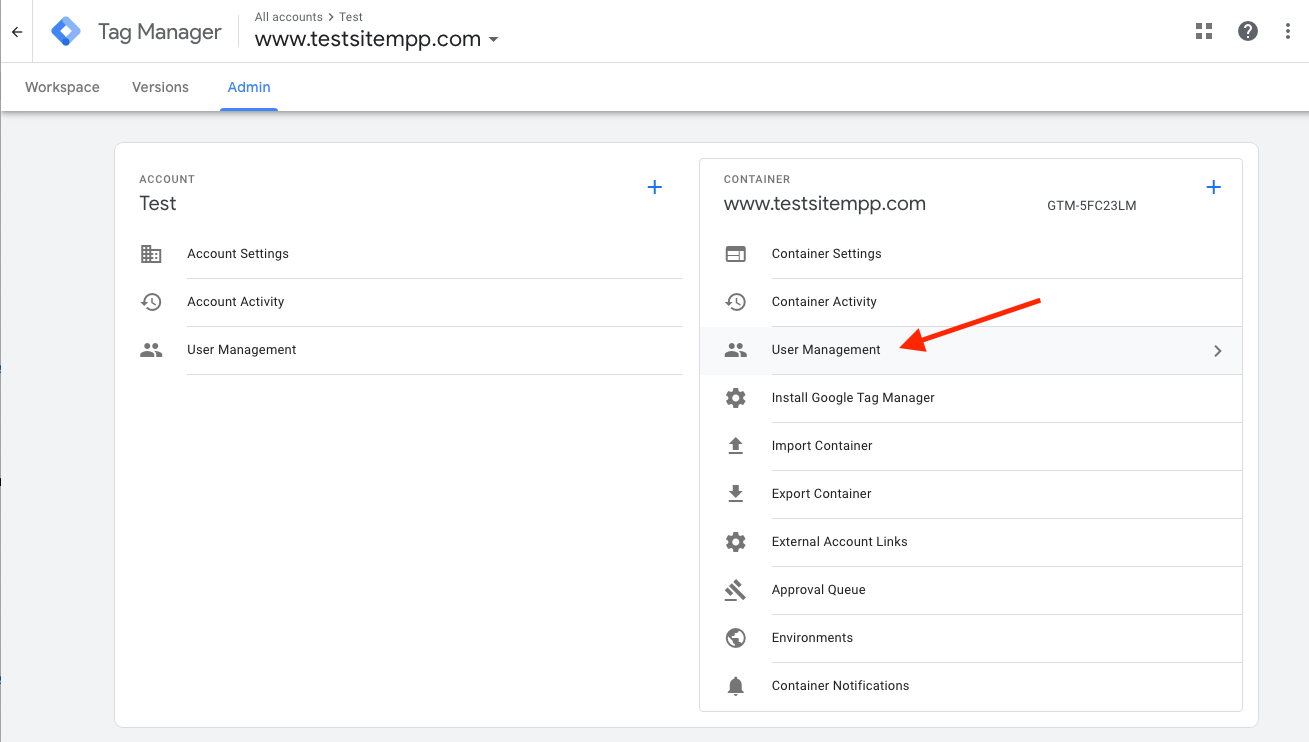Click the Approval Queue gavel icon
This screenshot has height=742, width=1309.
[736, 590]
